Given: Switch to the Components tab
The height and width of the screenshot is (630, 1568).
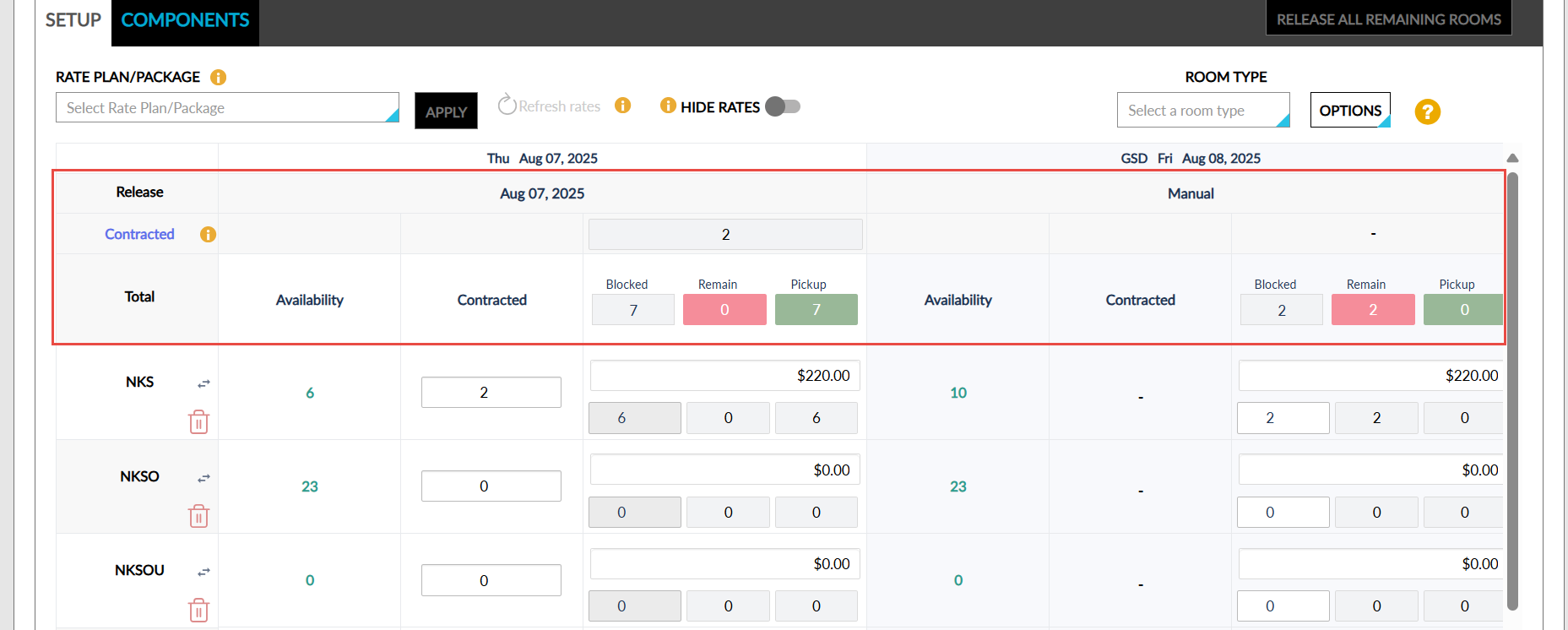Looking at the screenshot, I should [x=185, y=20].
